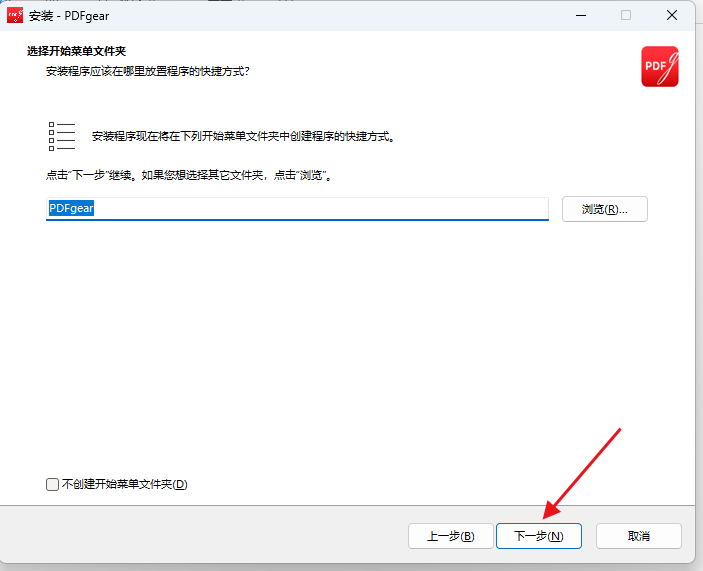
Task: Click the PDFgear icon in the title bar
Action: click(15, 16)
